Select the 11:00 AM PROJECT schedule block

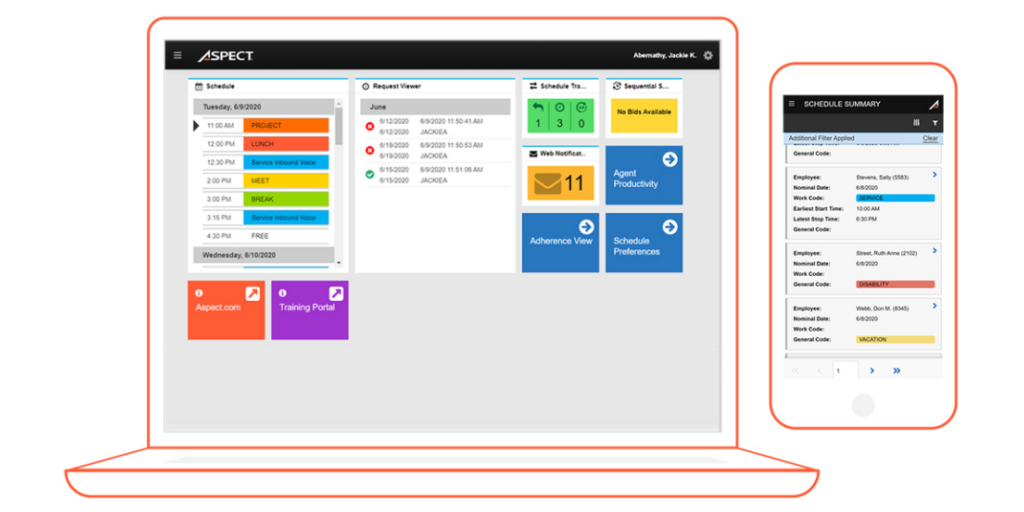[286, 126]
